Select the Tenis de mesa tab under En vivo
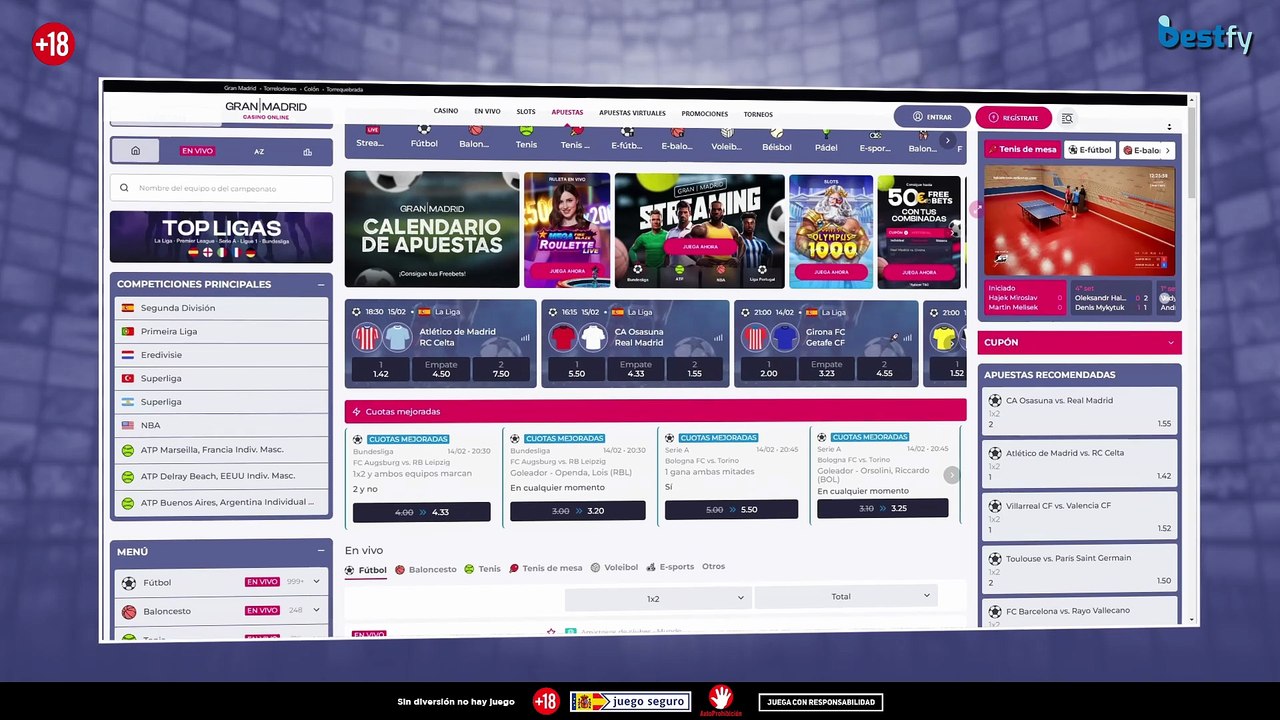Screen dimensions: 1280x720 pyautogui.click(x=546, y=568)
